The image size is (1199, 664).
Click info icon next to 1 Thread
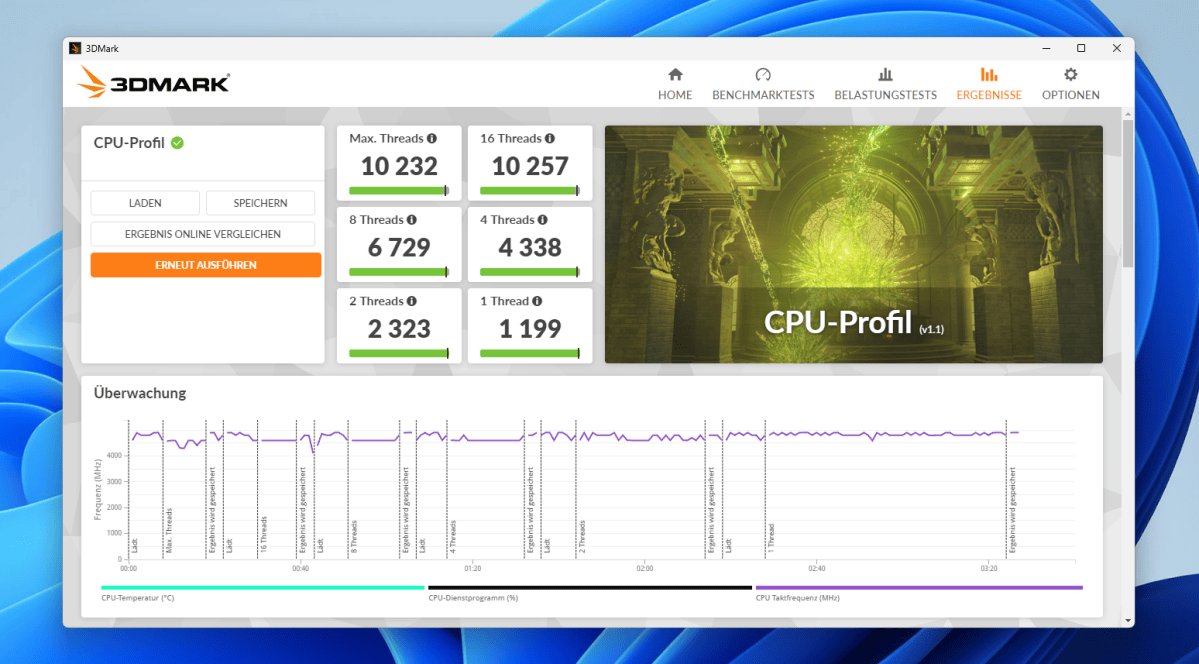pos(538,301)
